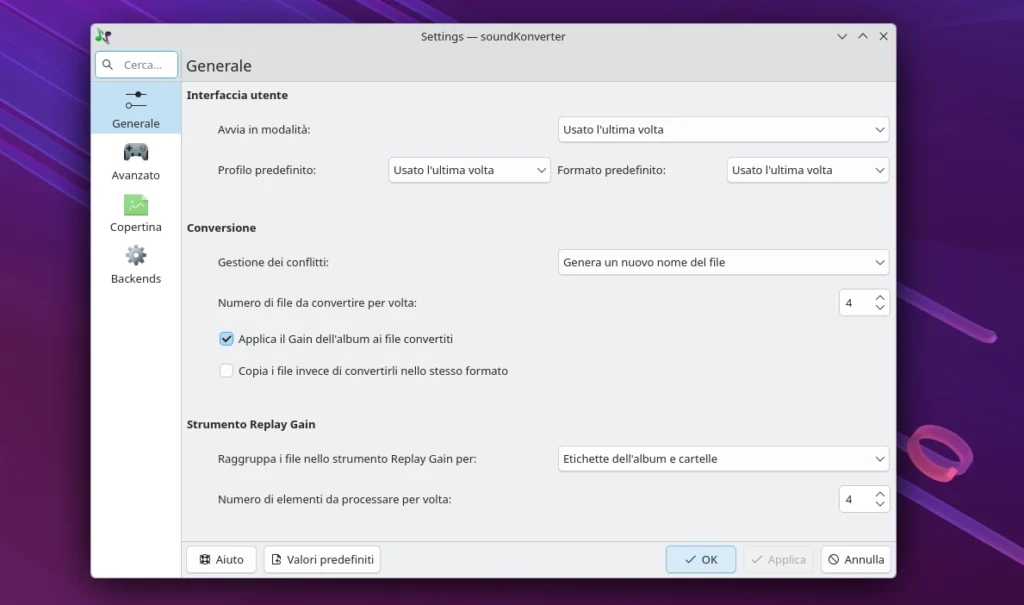The image size is (1024, 605).
Task: Click the Annulla button
Action: coord(856,560)
